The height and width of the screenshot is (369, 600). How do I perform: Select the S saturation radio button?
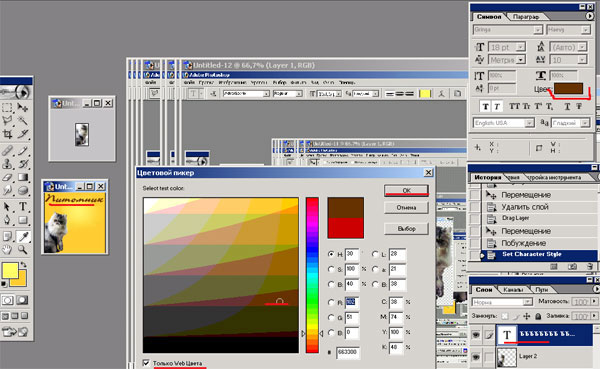coord(331,269)
